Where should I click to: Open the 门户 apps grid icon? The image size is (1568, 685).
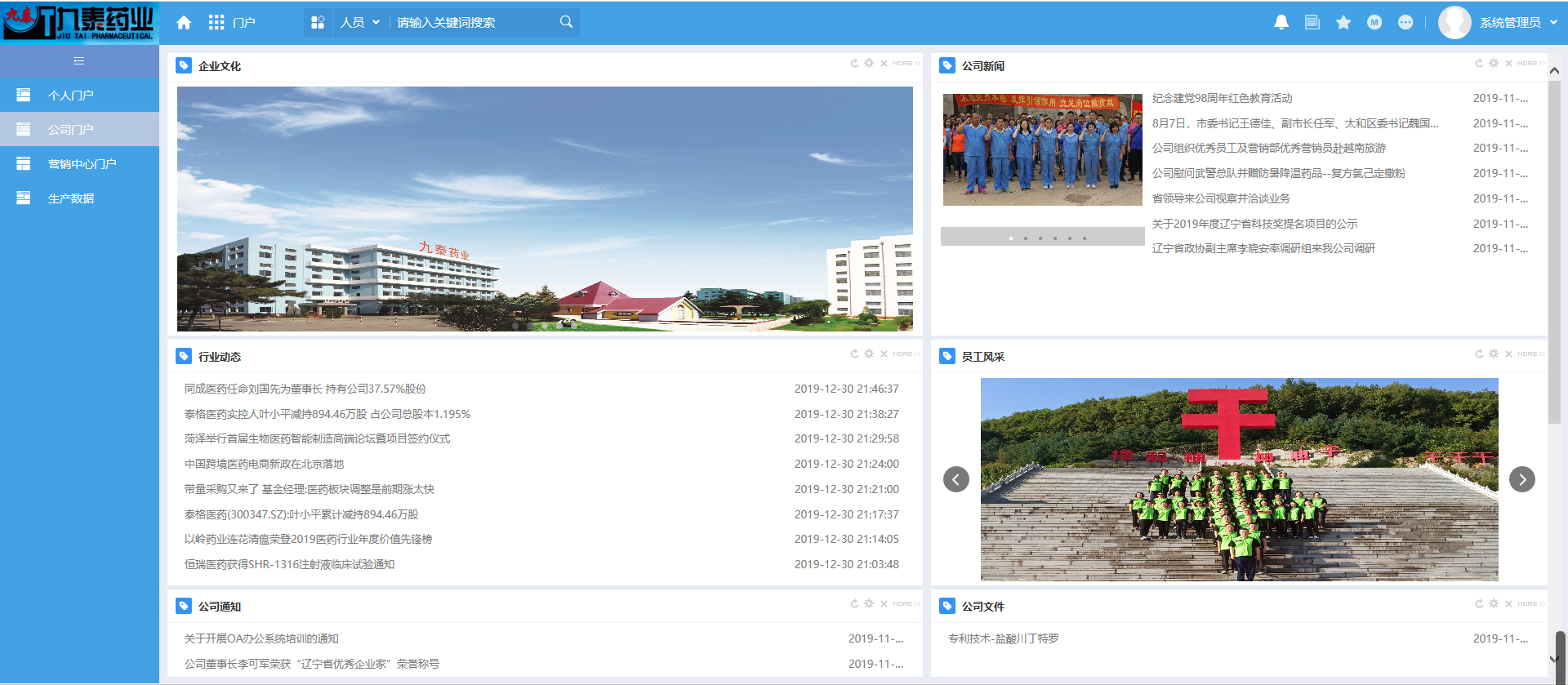pyautogui.click(x=216, y=23)
